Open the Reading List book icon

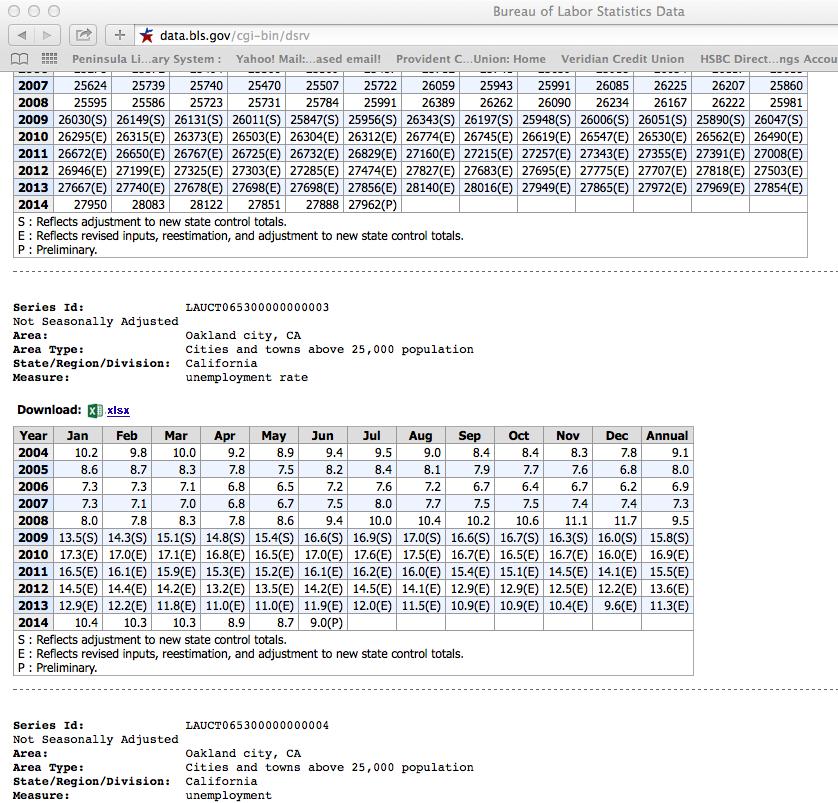tap(20, 59)
